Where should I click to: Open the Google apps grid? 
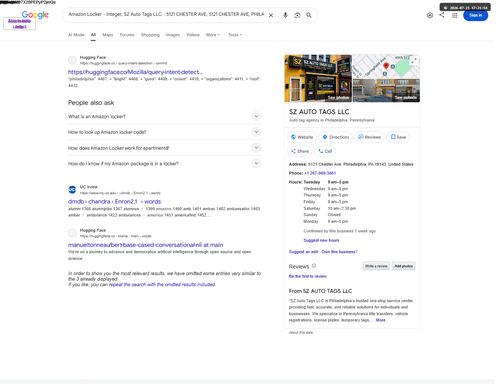click(455, 15)
